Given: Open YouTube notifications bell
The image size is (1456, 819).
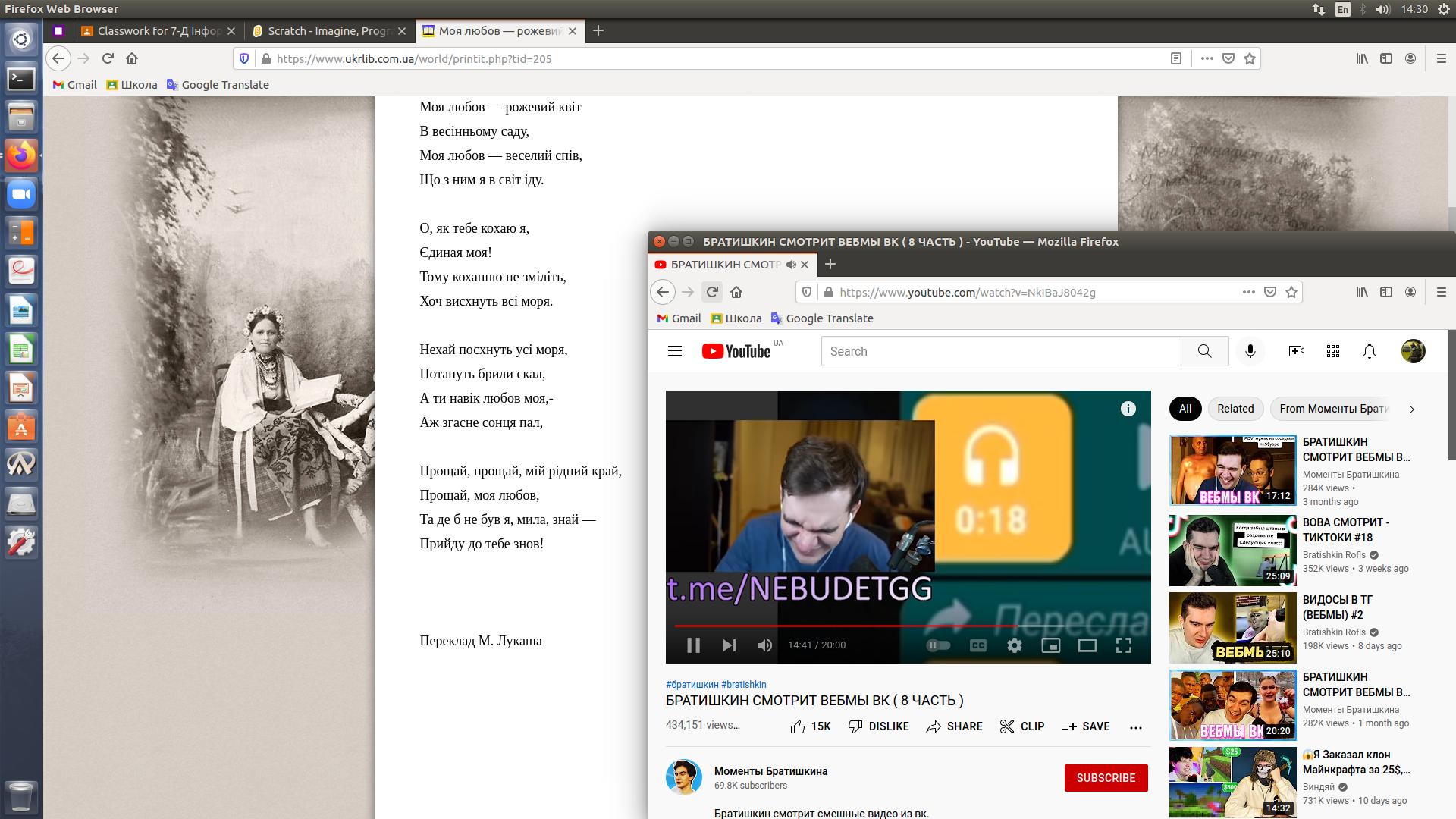Looking at the screenshot, I should (1369, 351).
